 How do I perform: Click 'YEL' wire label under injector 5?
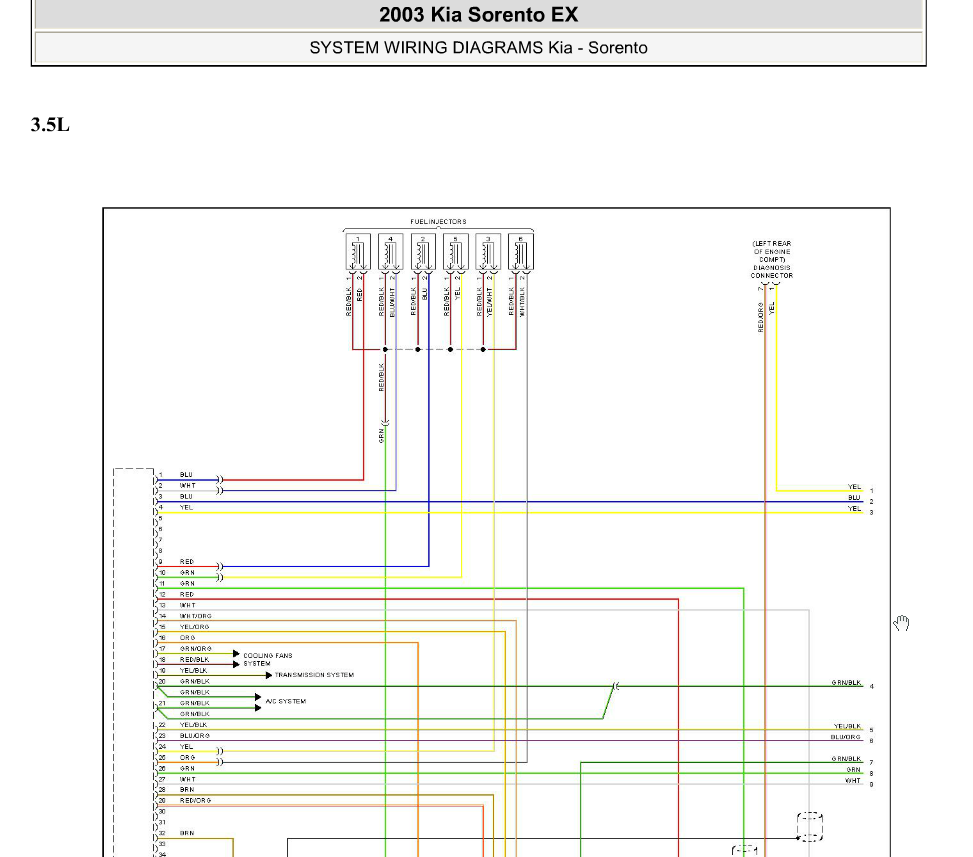(x=457, y=293)
